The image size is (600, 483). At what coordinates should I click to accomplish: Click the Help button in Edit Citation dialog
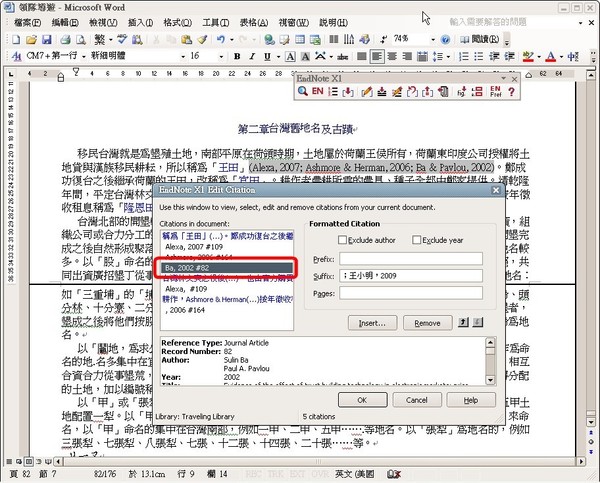[471, 400]
